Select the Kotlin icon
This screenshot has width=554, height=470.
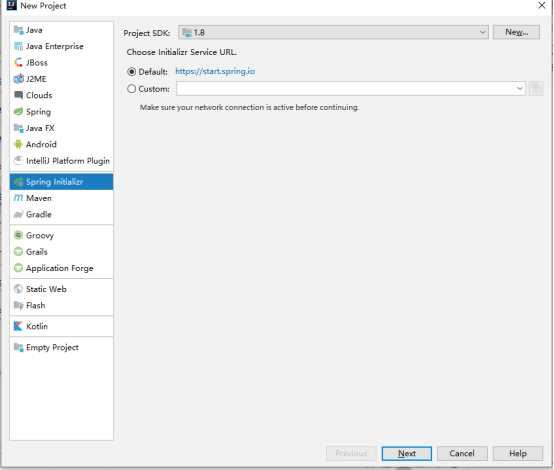(18, 326)
